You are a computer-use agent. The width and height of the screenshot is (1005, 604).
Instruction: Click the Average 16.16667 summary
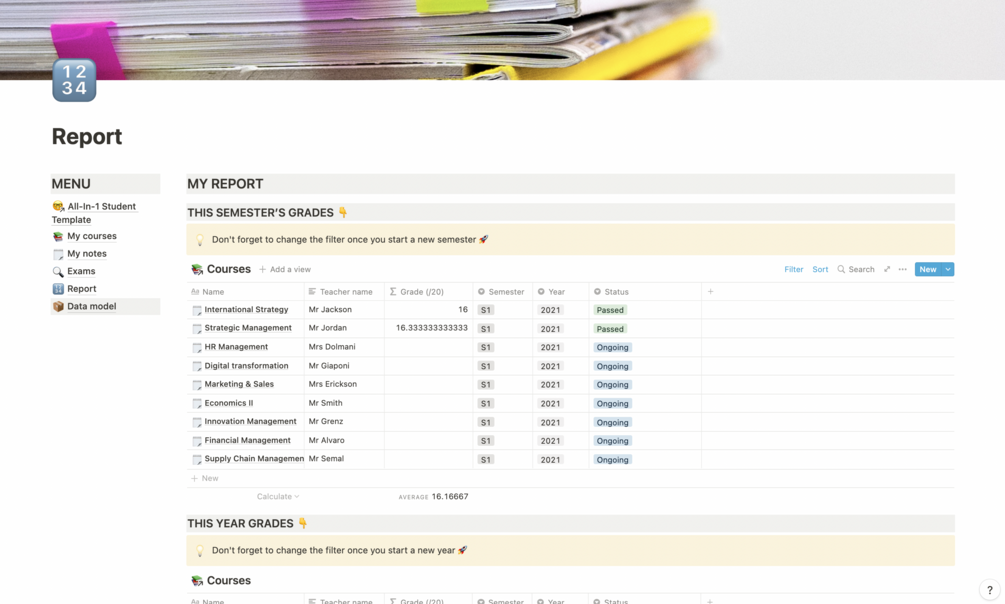[433, 496]
